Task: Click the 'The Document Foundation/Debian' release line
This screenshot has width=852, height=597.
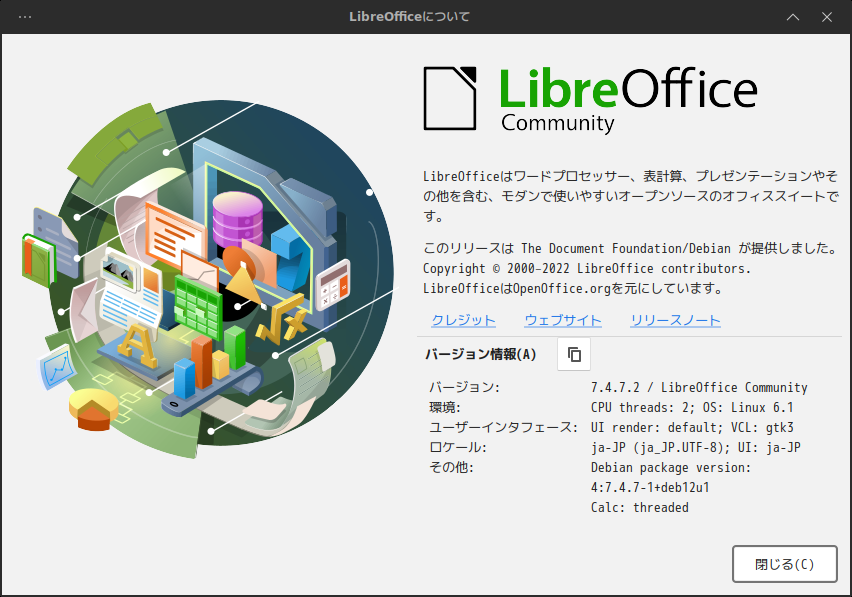Action: pos(630,248)
